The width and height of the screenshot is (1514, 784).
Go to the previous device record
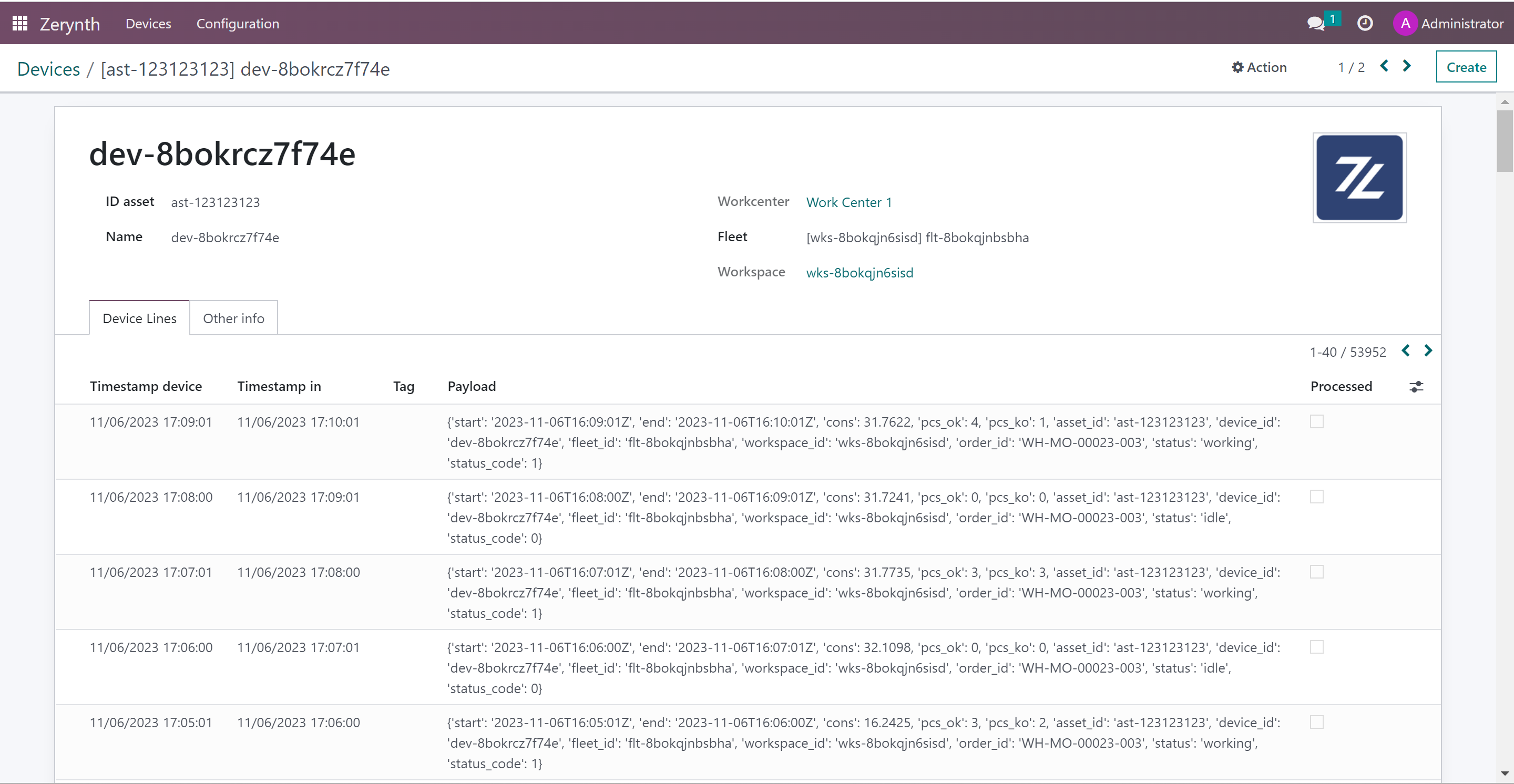coord(1385,66)
